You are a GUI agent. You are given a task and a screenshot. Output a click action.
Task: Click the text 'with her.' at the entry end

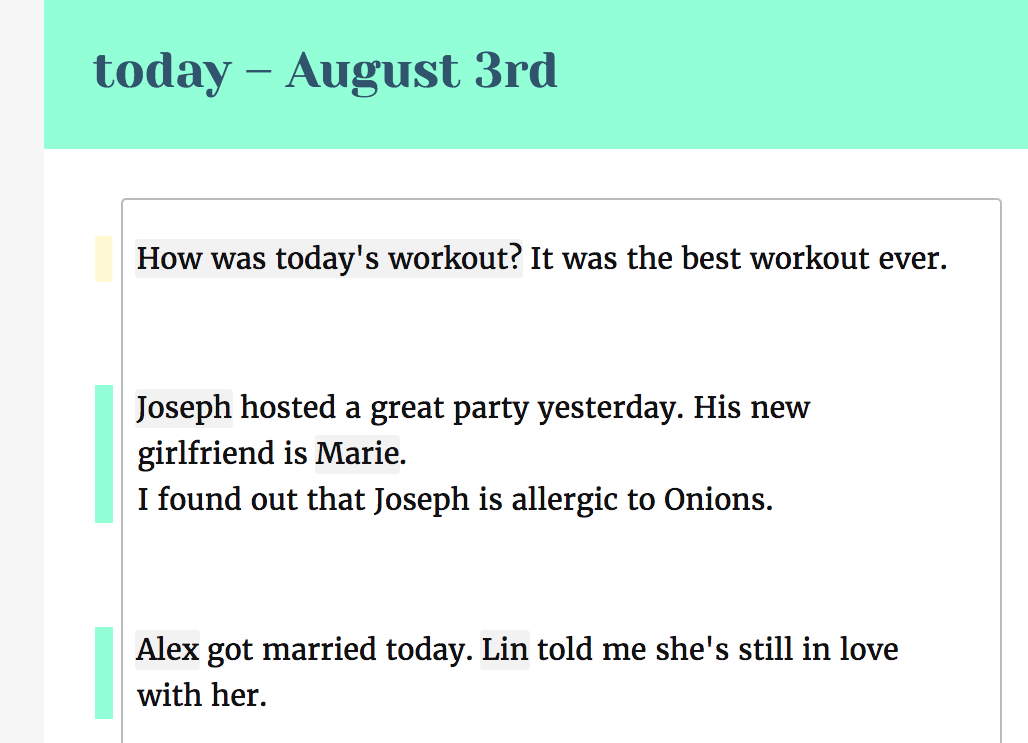pyautogui.click(x=202, y=695)
